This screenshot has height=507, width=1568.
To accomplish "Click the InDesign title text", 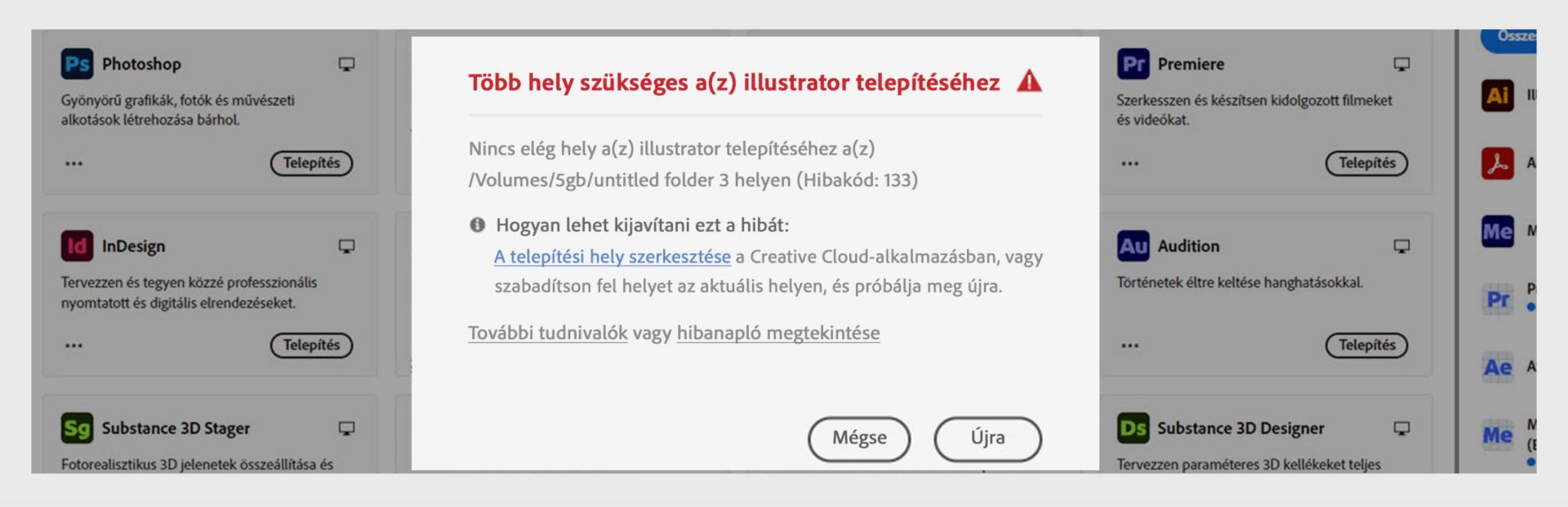I will coord(133,246).
